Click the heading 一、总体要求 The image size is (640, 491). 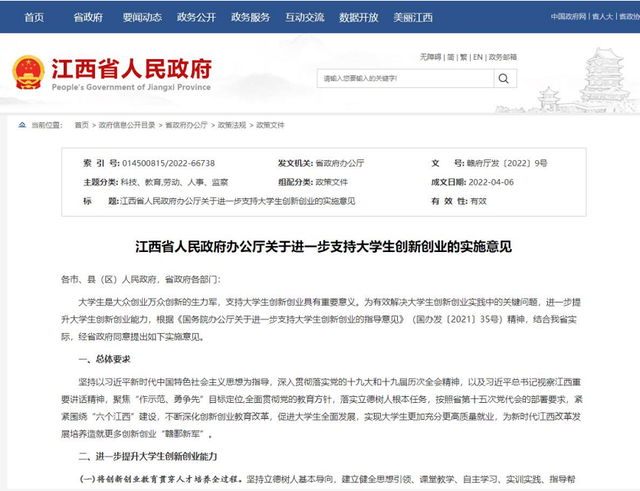point(104,359)
